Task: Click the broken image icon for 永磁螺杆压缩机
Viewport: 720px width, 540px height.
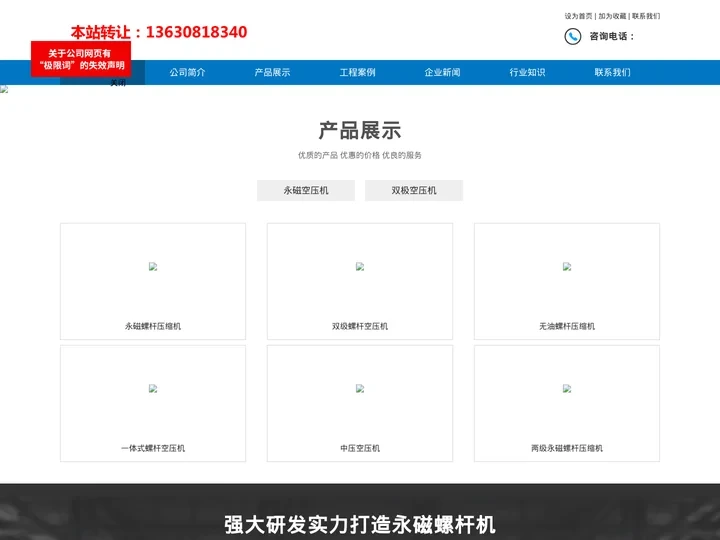Action: (x=153, y=267)
